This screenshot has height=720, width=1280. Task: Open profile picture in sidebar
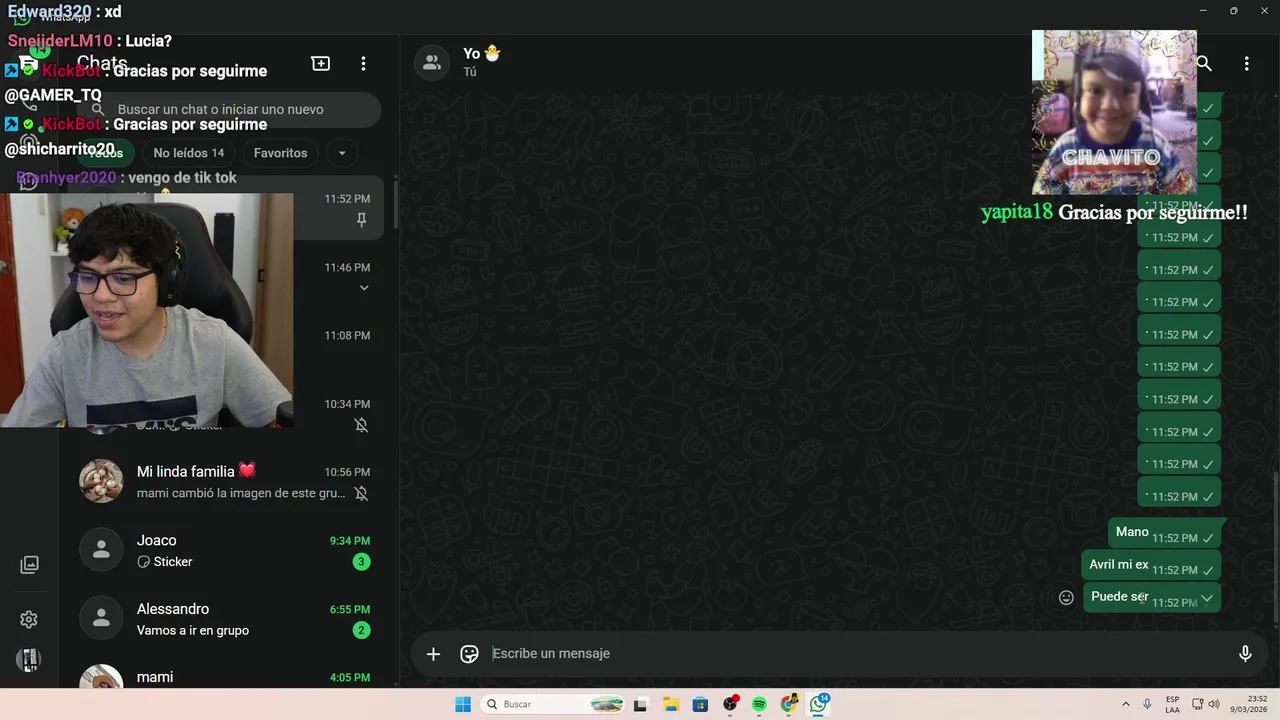coord(29,660)
